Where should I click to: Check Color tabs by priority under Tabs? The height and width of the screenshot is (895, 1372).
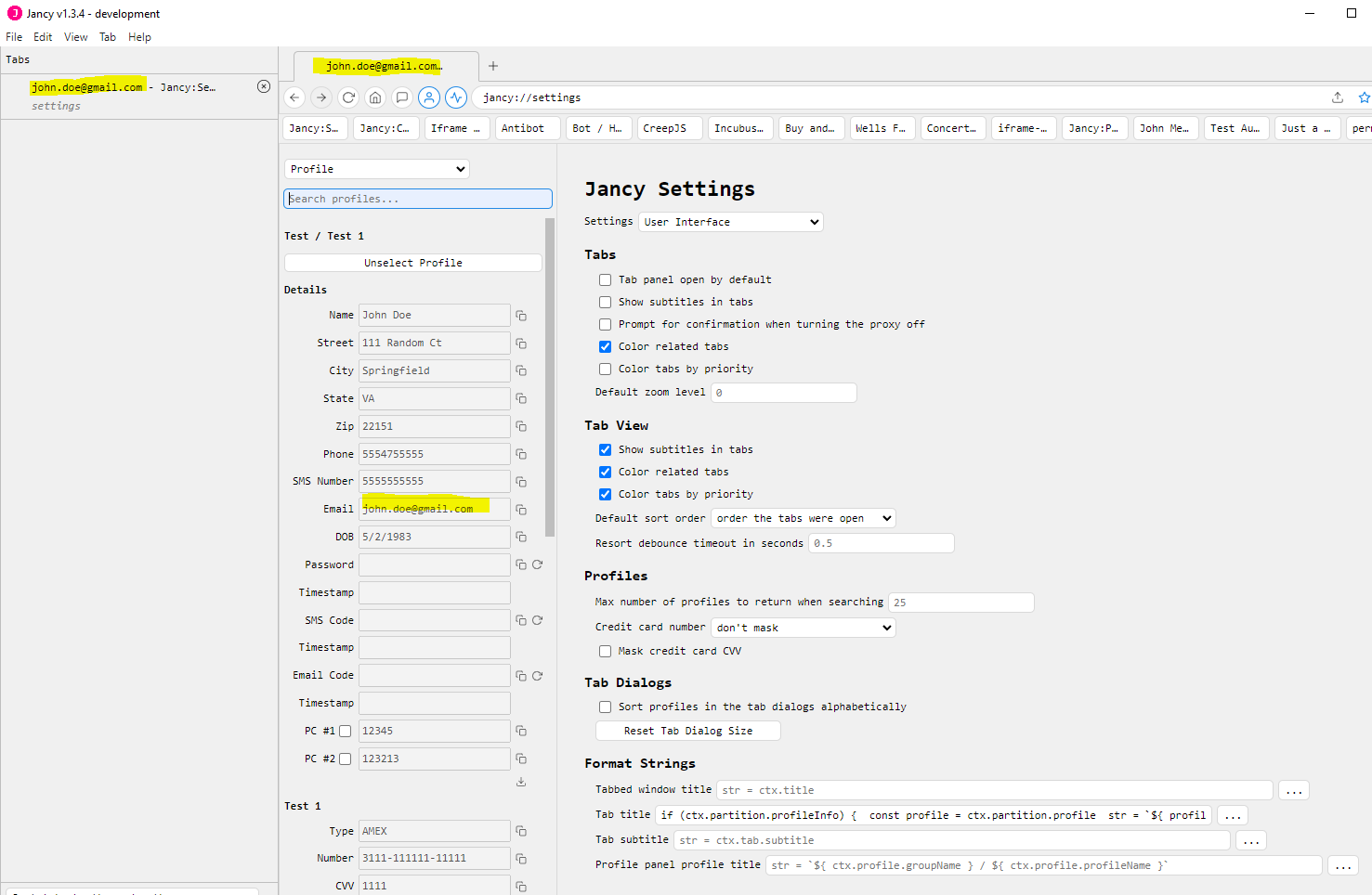pyautogui.click(x=605, y=369)
